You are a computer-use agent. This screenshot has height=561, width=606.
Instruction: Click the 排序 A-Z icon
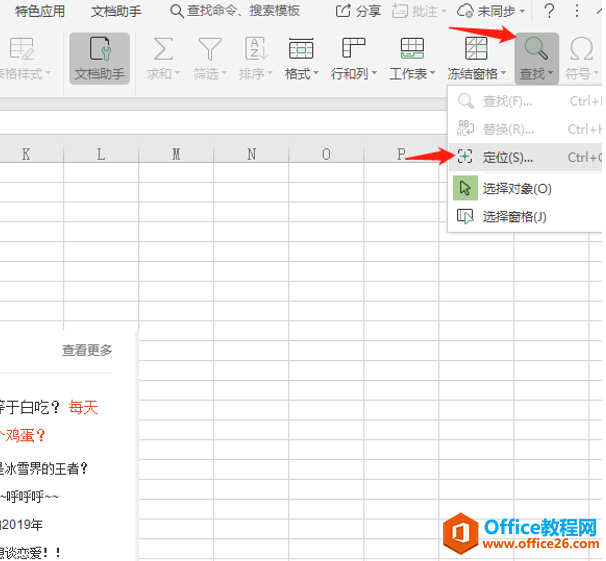click(256, 50)
